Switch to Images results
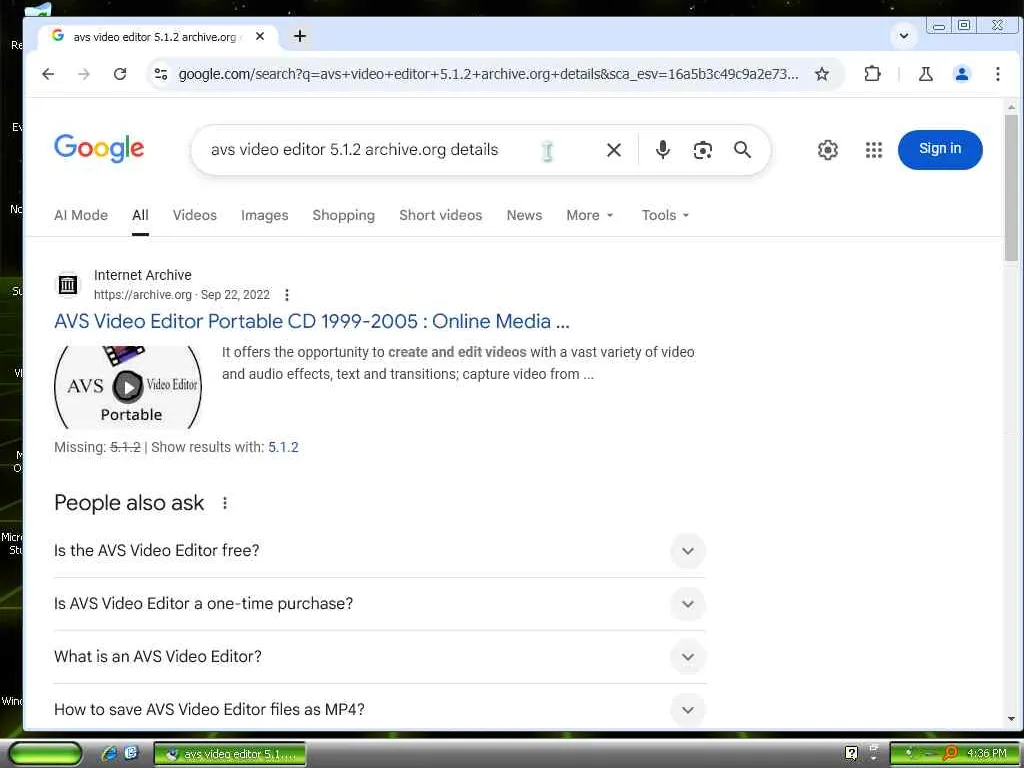 click(x=264, y=216)
